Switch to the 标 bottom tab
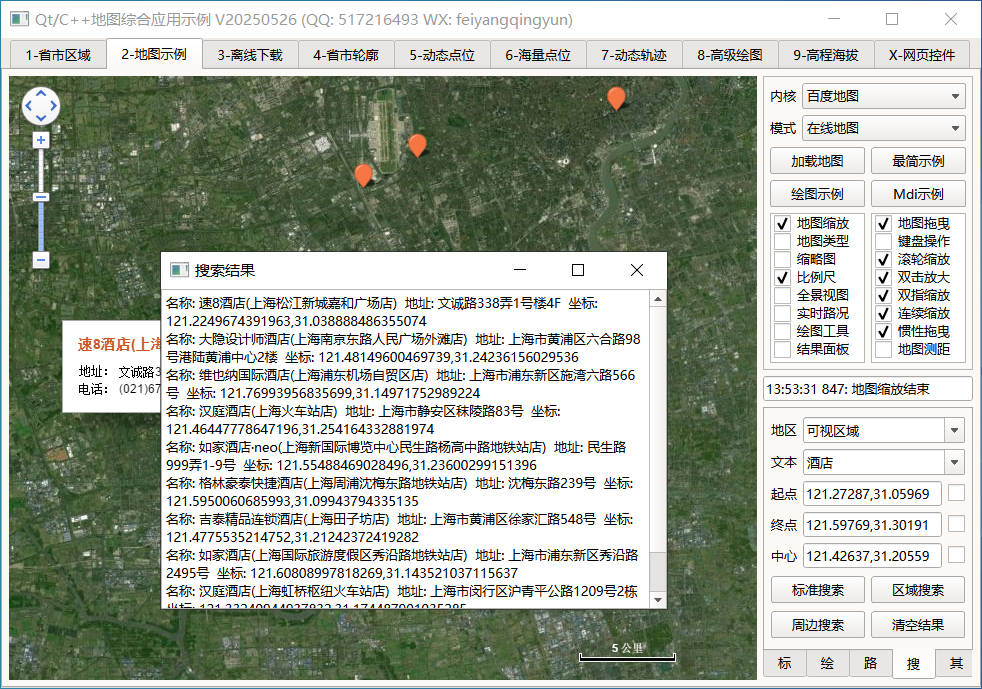Image resolution: width=982 pixels, height=689 pixels. tap(785, 663)
